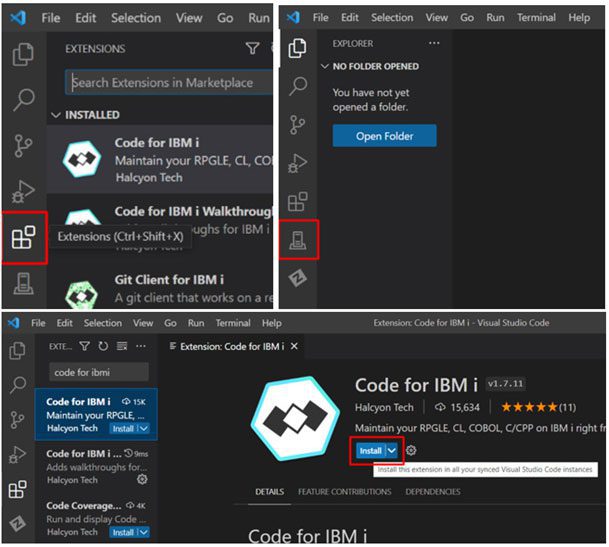Open Help menu in top-right window
The image size is (609, 547).
(x=579, y=17)
